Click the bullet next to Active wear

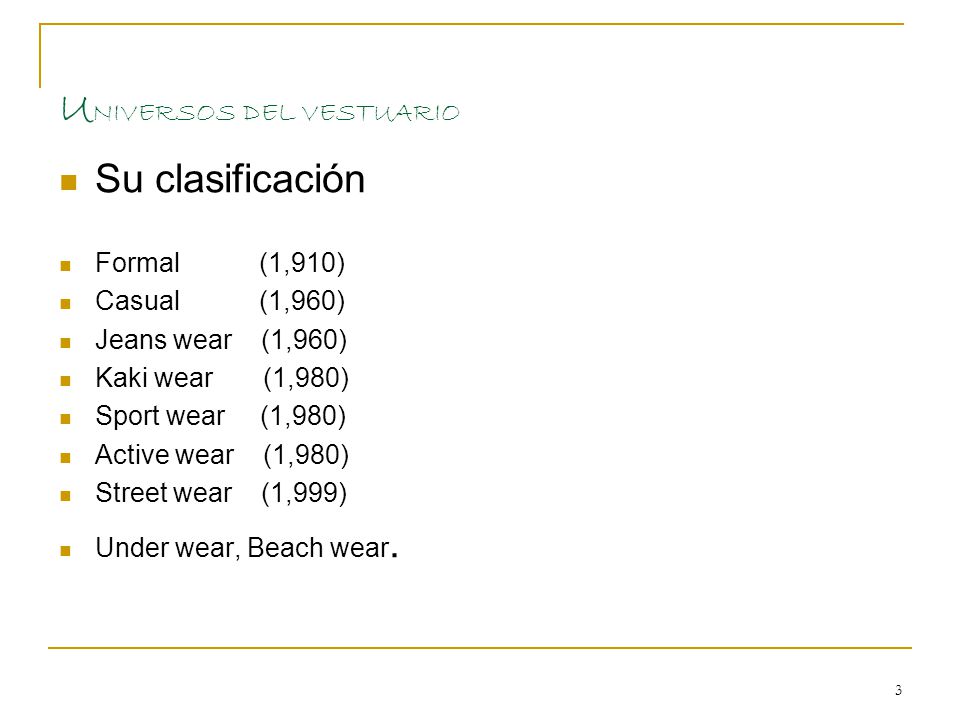coord(66,457)
